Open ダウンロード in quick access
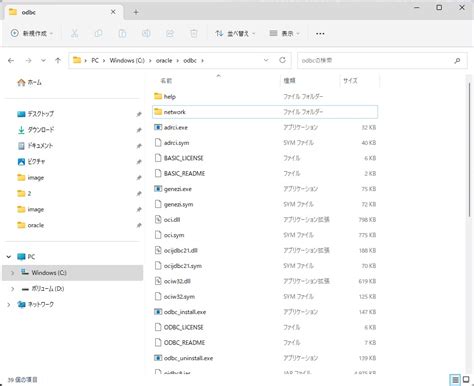The image size is (474, 386). tap(35, 130)
